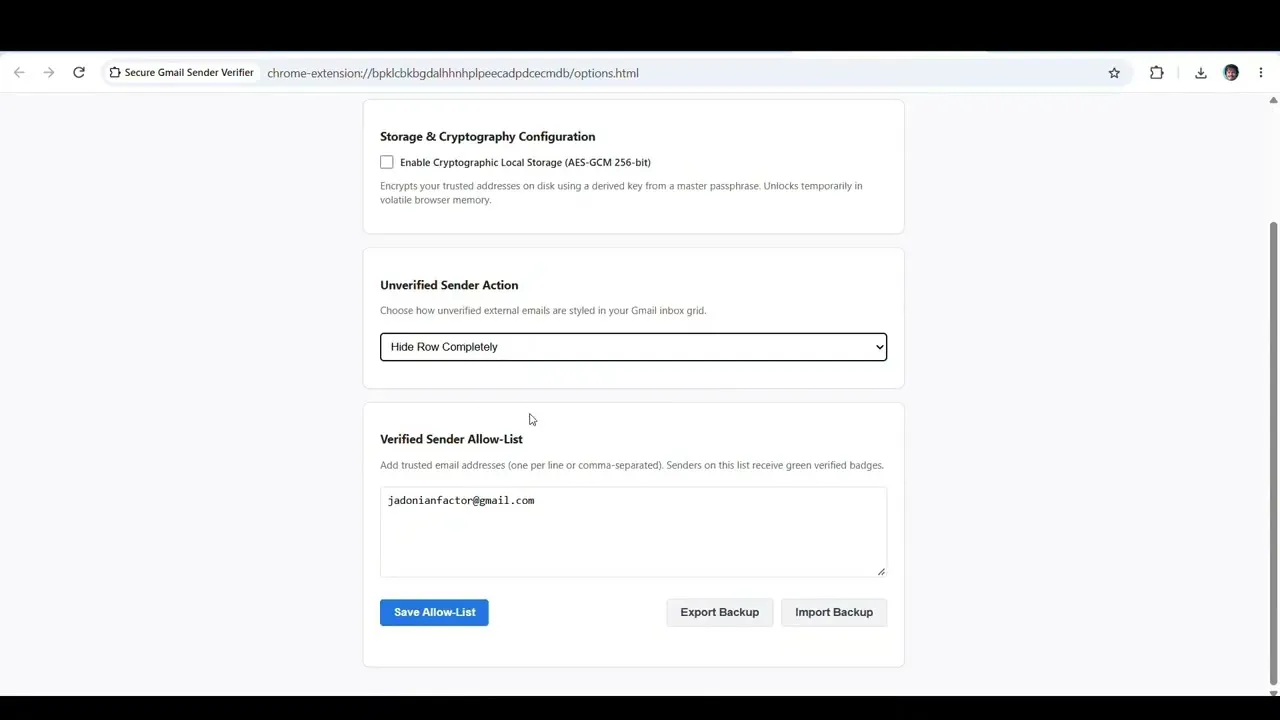
Task: Click the 'Add trusted email addresses' description
Action: coord(632,465)
